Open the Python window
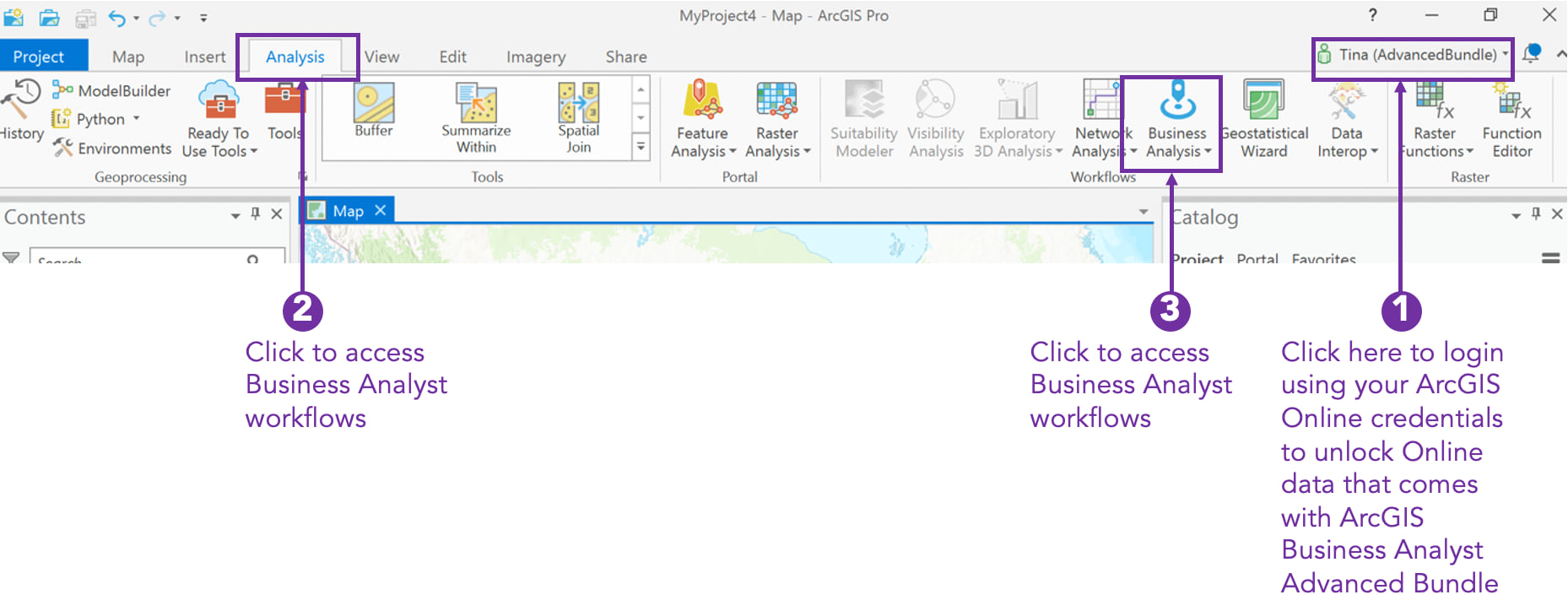The image size is (1568, 611). 89,119
